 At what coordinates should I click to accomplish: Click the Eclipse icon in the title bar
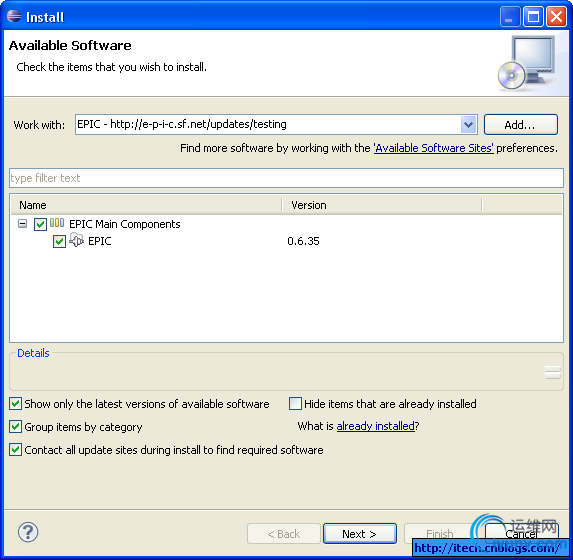(14, 16)
